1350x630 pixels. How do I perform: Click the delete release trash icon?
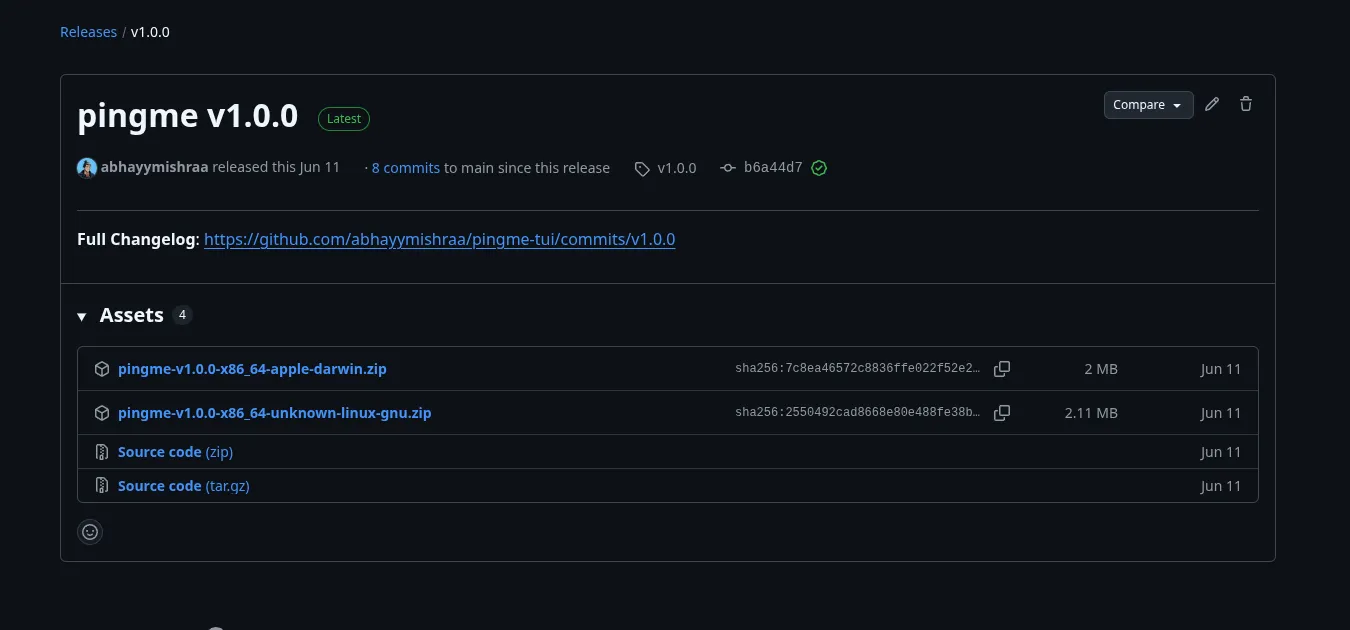[x=1246, y=104]
